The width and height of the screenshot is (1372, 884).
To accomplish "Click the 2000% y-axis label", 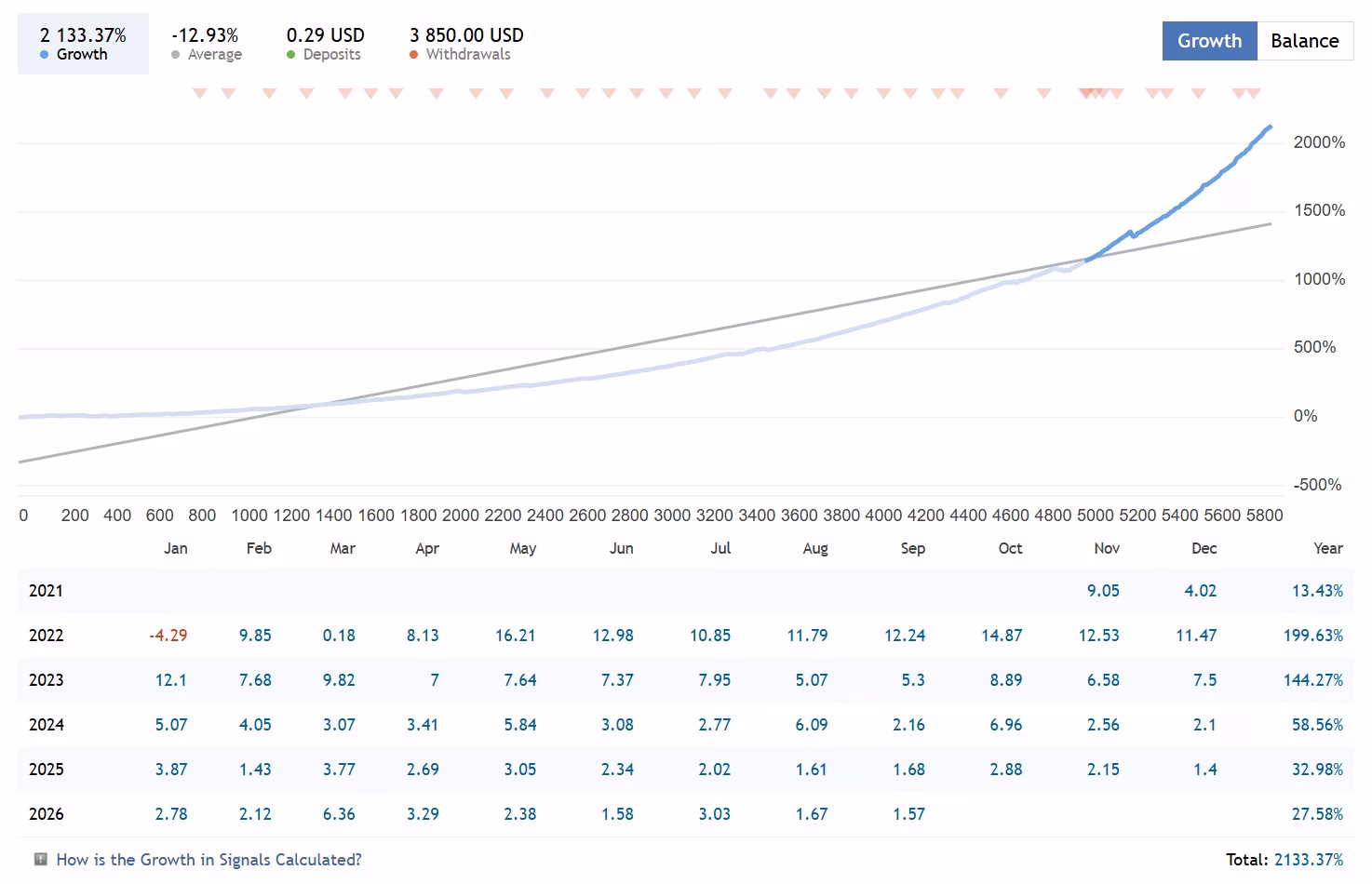I will (x=1319, y=142).
